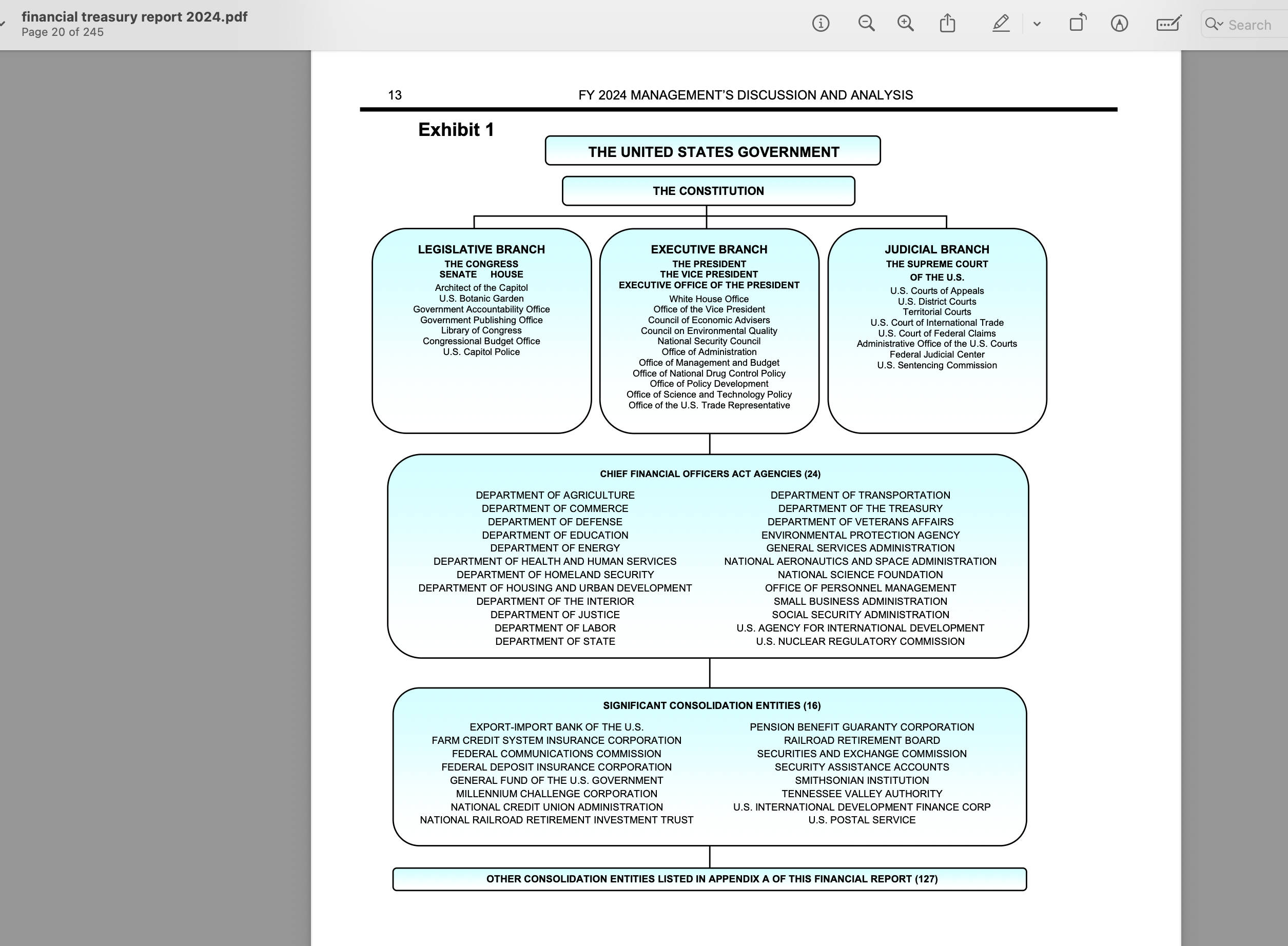Click the document title financial treasury report 2024.pdf
The height and width of the screenshot is (946, 1288).
click(x=134, y=16)
